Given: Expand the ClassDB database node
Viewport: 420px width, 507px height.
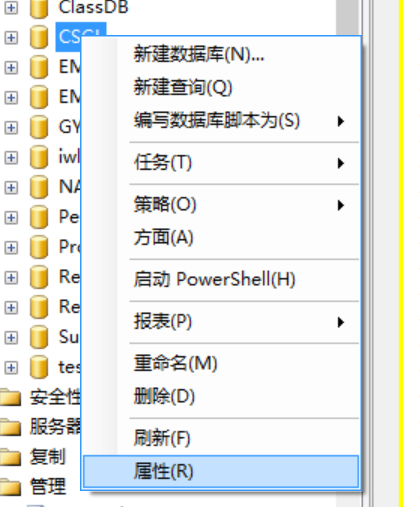Looking at the screenshot, I should coord(11,8).
